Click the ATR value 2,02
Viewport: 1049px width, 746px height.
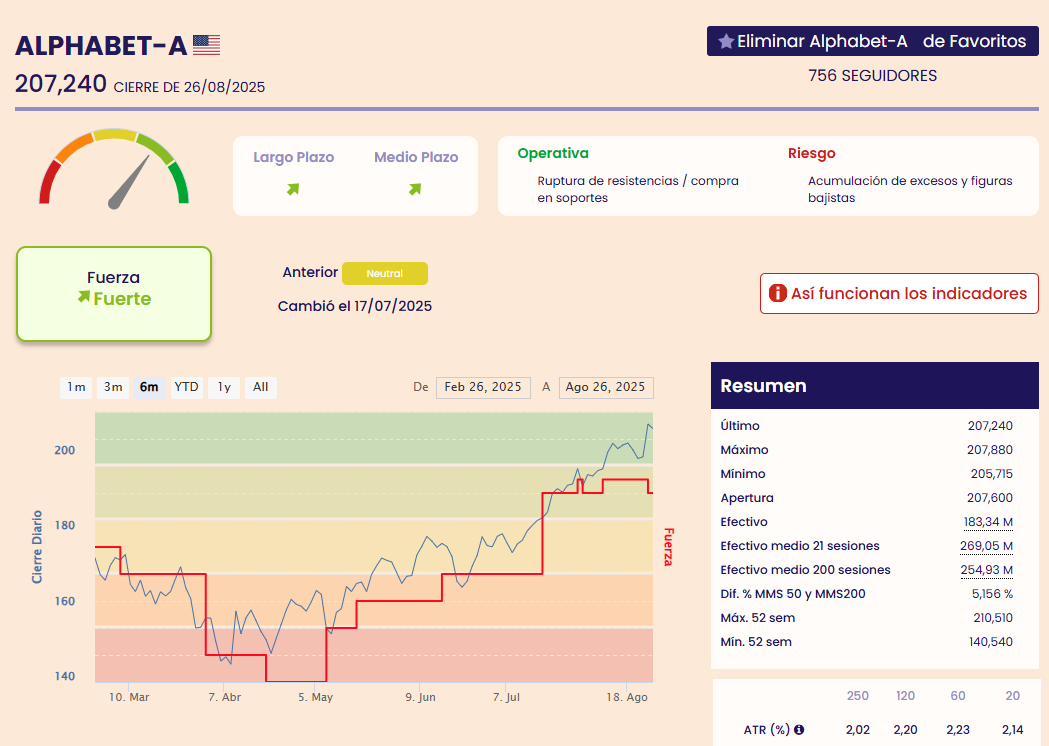pyautogui.click(x=858, y=730)
